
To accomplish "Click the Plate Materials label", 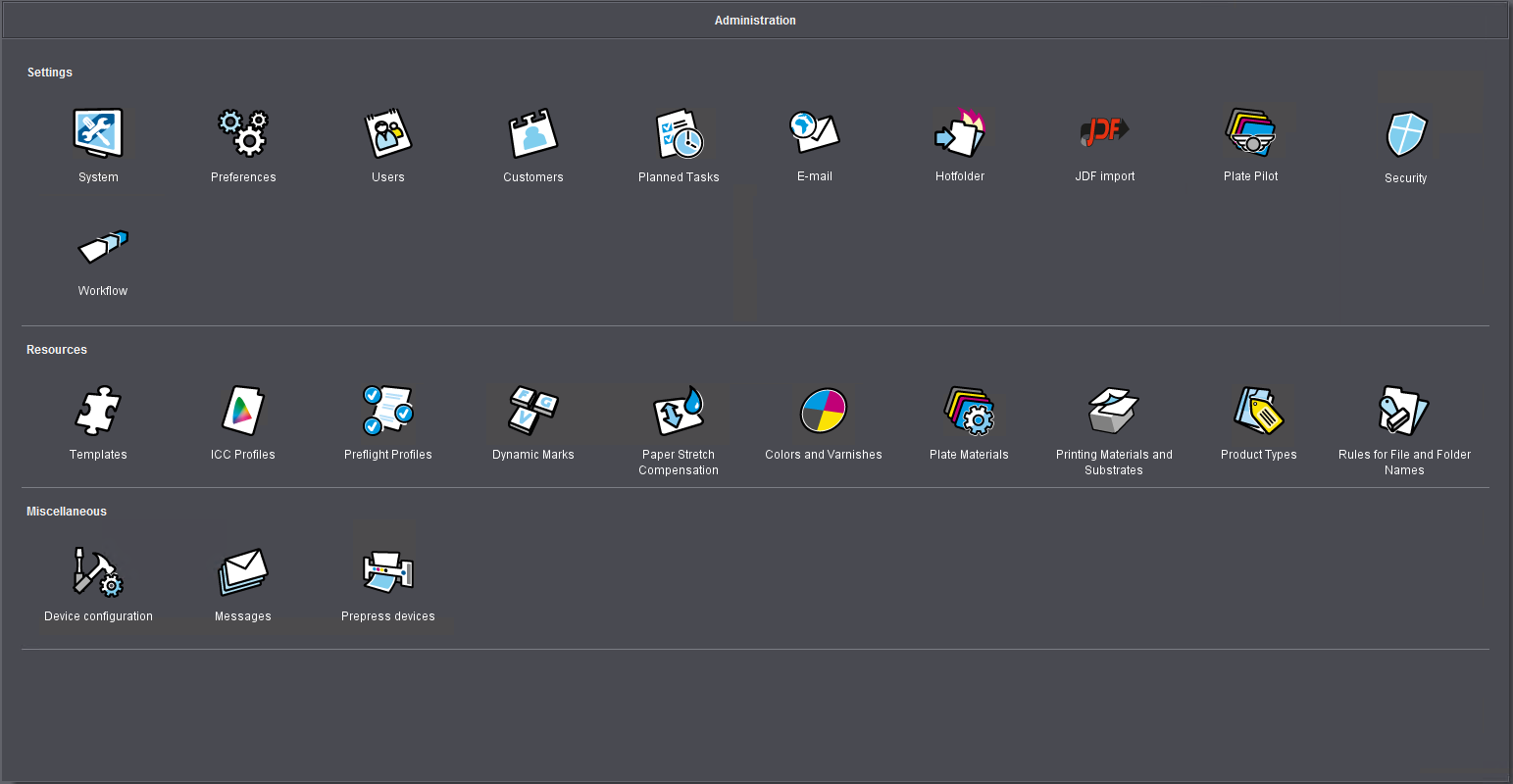I will pos(969,455).
